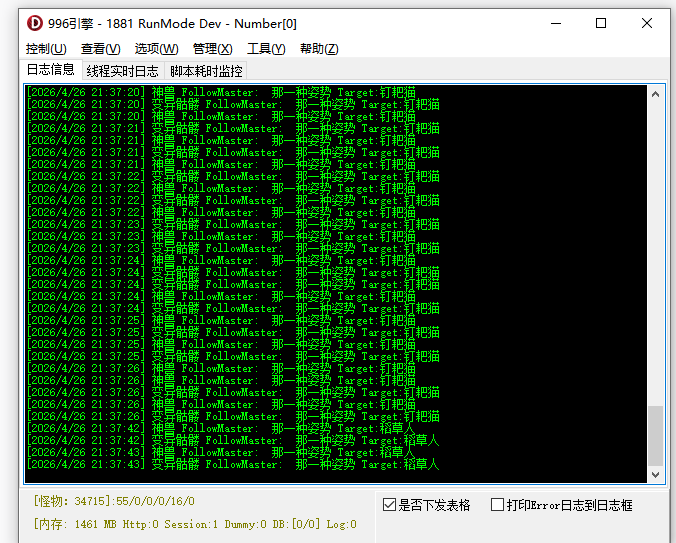Image resolution: width=676 pixels, height=543 pixels.
Task: Uncheck the 是否下发表格 checkbox
Action: pyautogui.click(x=390, y=505)
